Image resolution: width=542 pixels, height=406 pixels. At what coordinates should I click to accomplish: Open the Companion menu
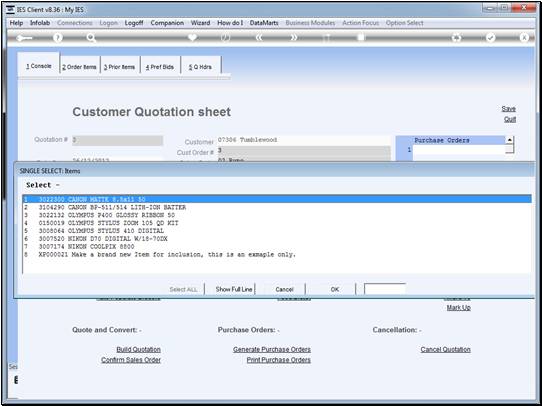coord(167,23)
